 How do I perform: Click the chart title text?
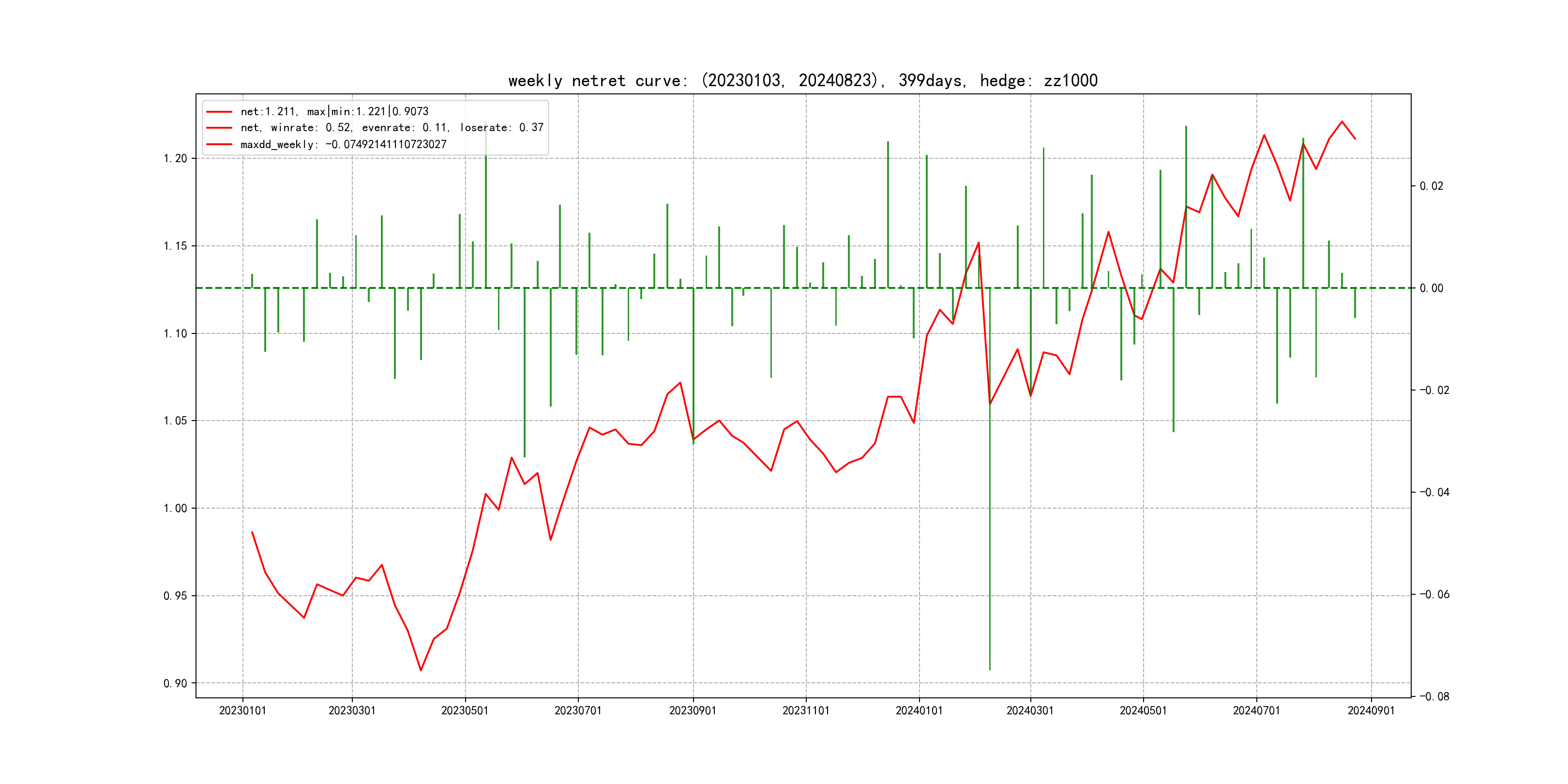point(802,80)
